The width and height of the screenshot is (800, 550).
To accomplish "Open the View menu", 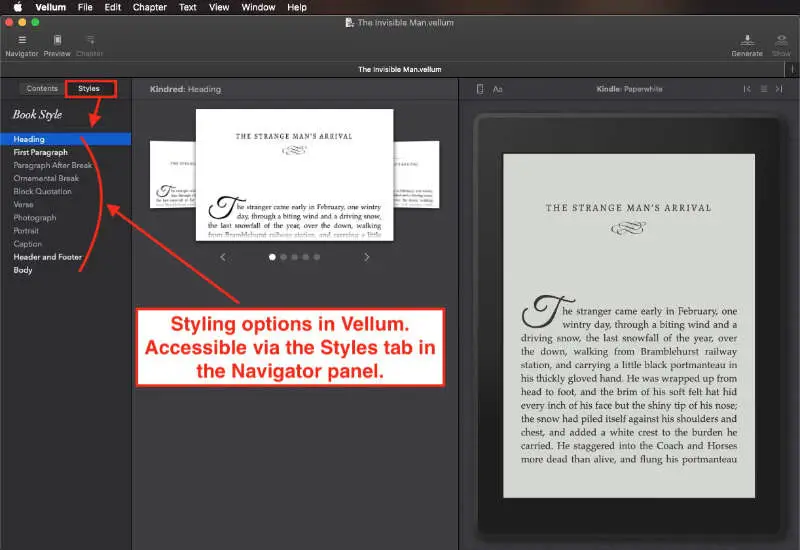I will pyautogui.click(x=219, y=7).
